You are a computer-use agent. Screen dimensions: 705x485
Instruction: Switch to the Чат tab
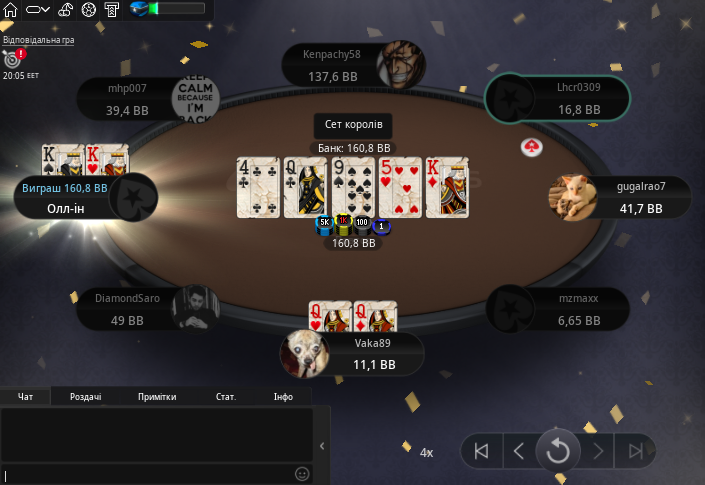tap(25, 397)
